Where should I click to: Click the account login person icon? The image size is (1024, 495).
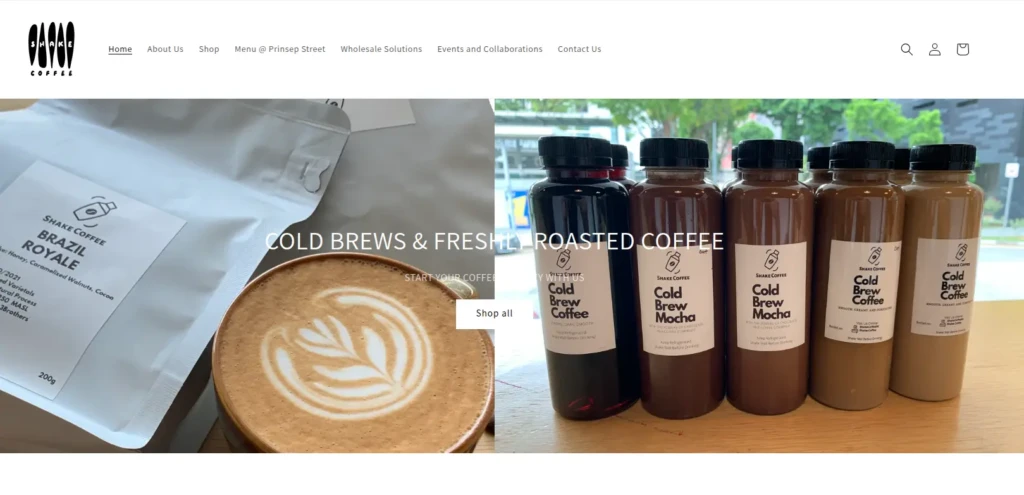pos(935,49)
